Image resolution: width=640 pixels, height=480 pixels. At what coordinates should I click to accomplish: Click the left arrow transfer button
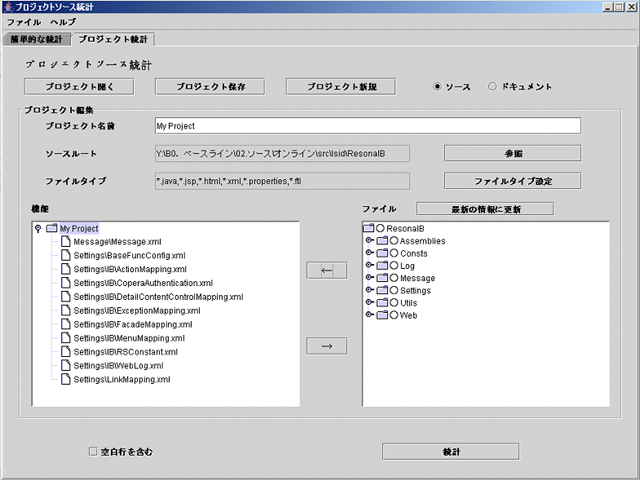pyautogui.click(x=326, y=270)
